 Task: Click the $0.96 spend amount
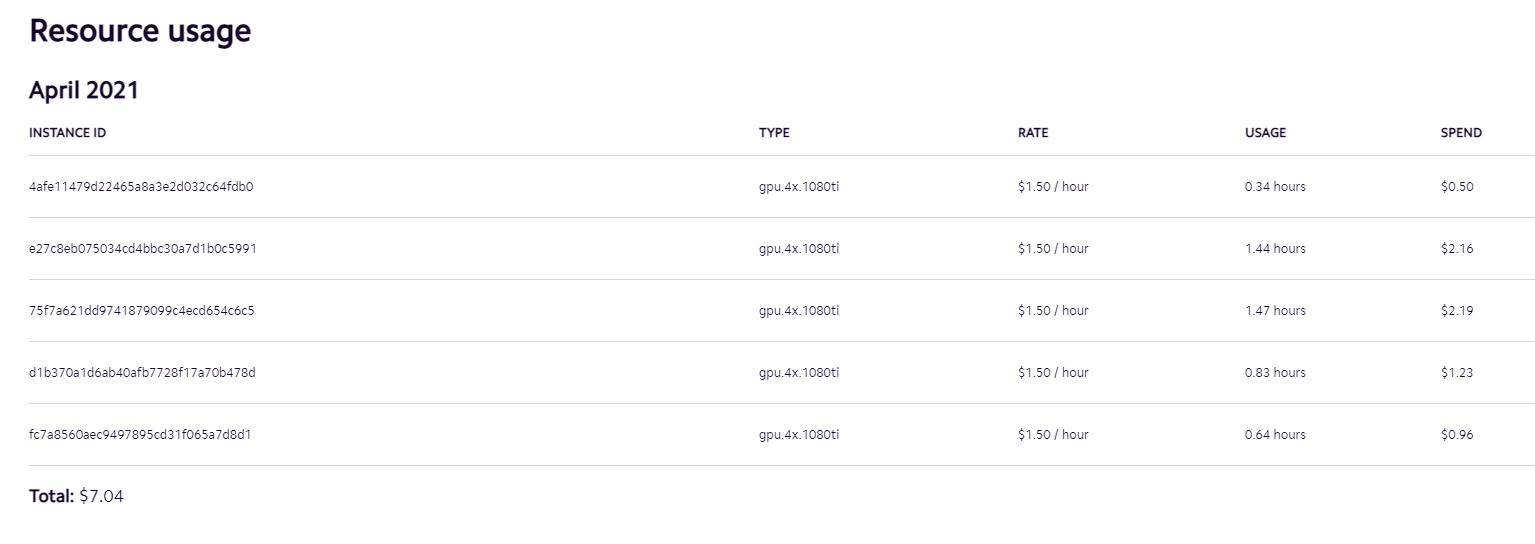click(x=1457, y=435)
